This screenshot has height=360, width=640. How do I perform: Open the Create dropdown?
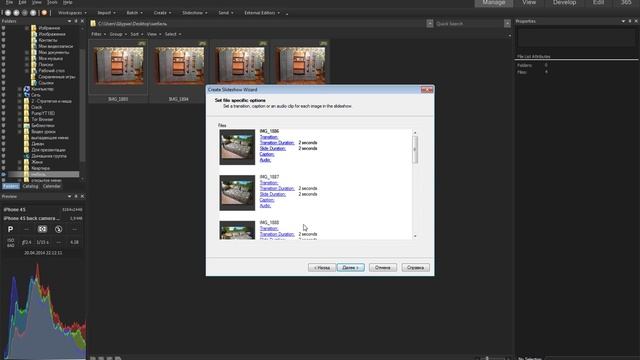(x=162, y=13)
